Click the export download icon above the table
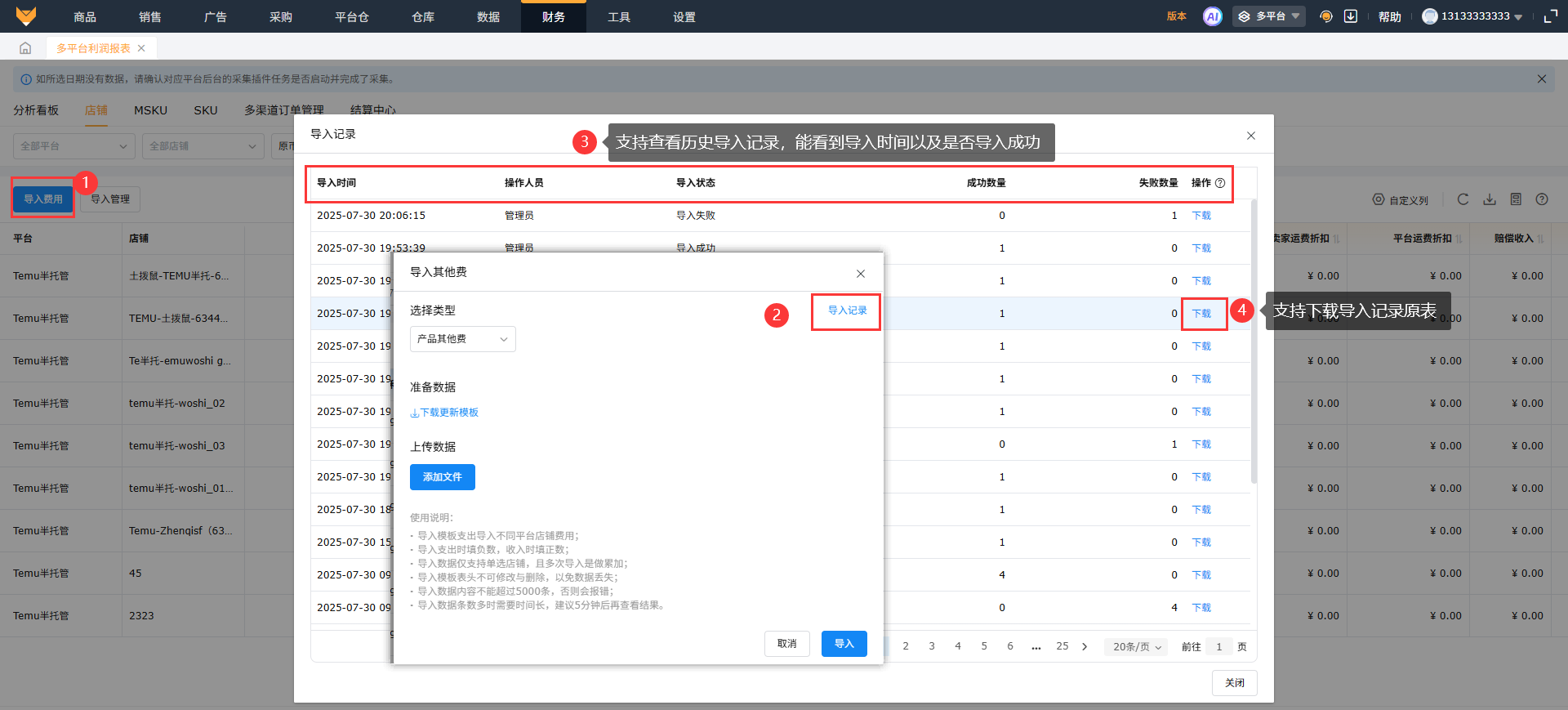The width and height of the screenshot is (1568, 710). 1490,199
